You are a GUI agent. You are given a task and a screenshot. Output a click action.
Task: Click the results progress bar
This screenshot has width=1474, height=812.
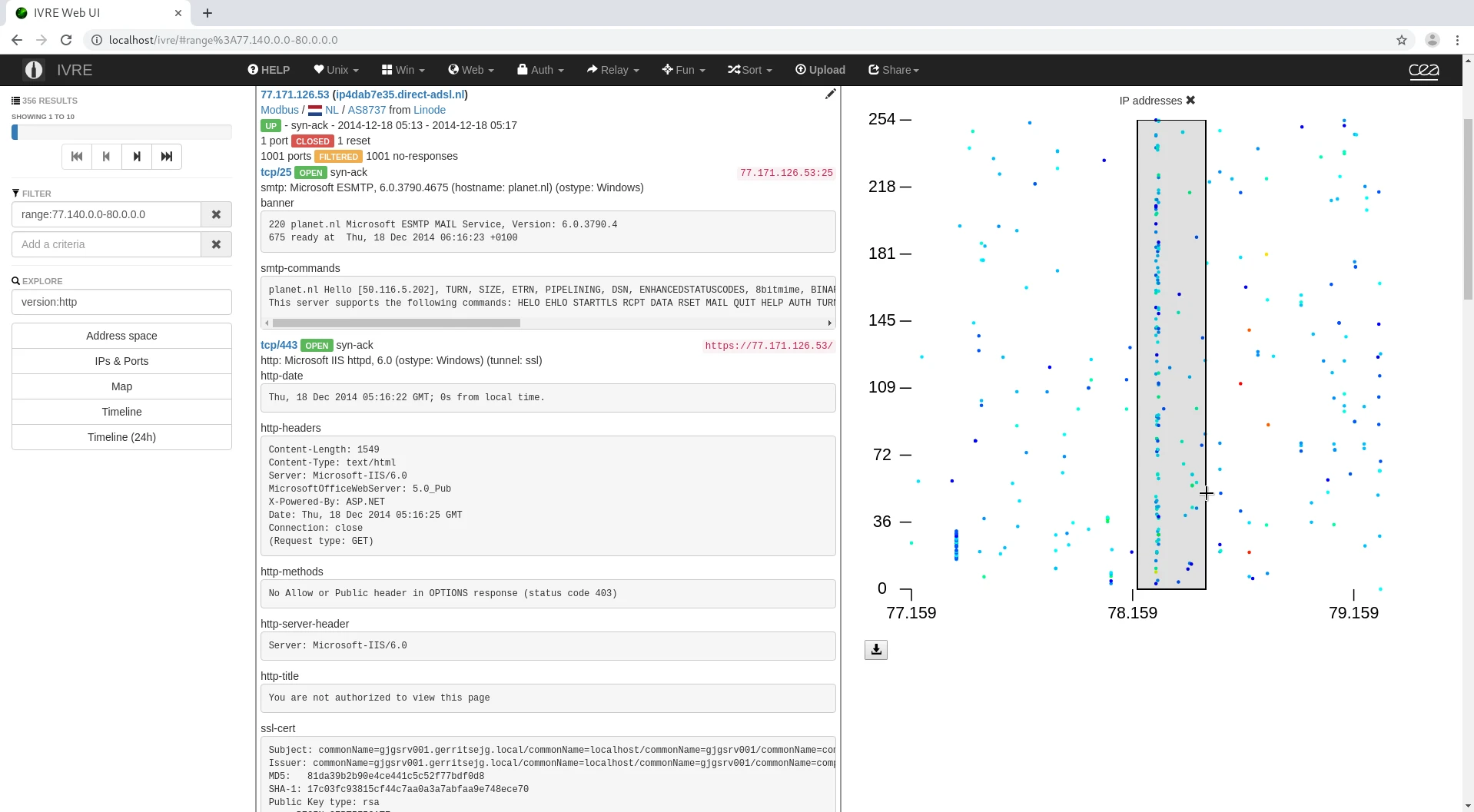(121, 132)
